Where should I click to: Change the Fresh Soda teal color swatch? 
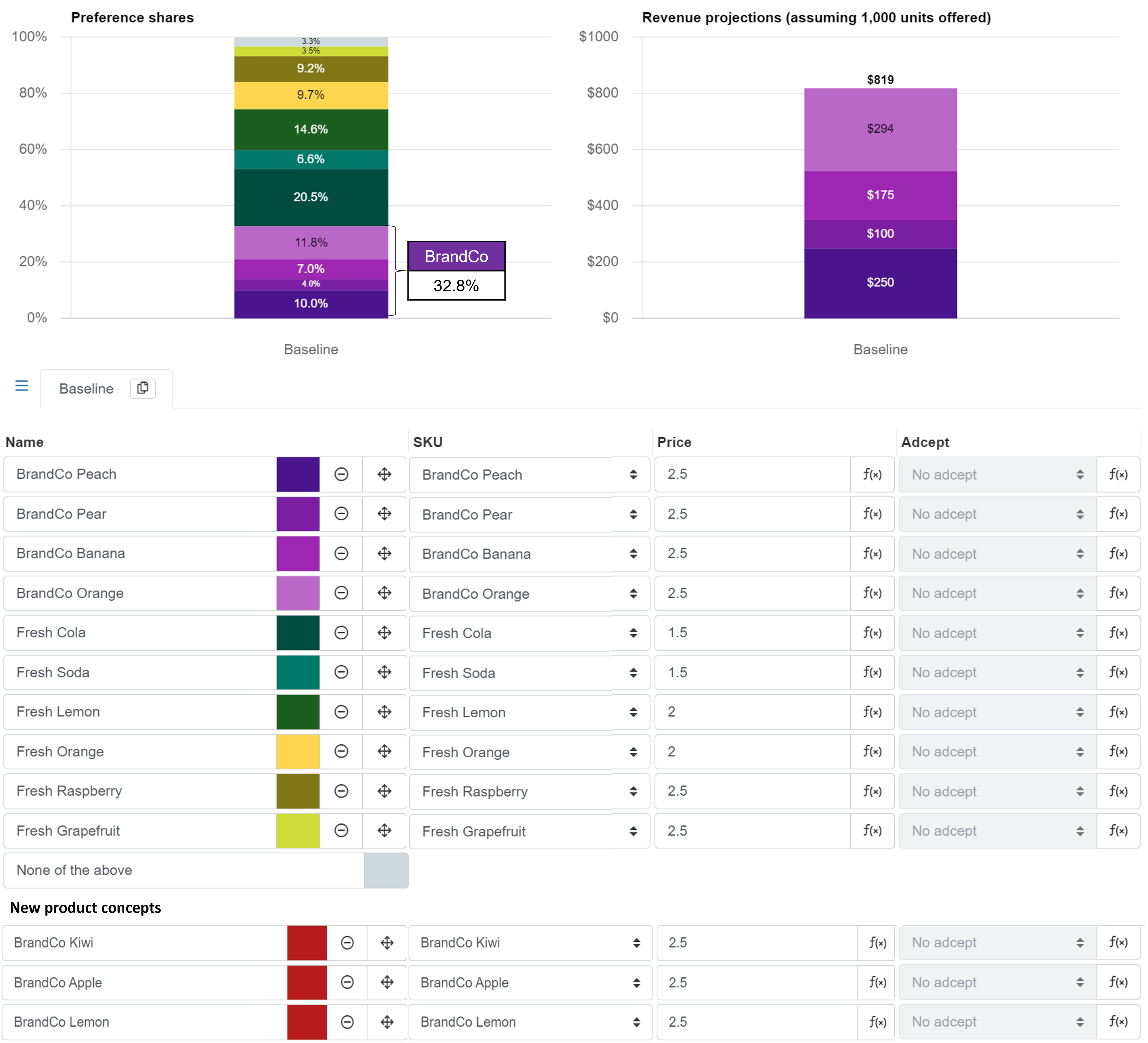tap(298, 672)
